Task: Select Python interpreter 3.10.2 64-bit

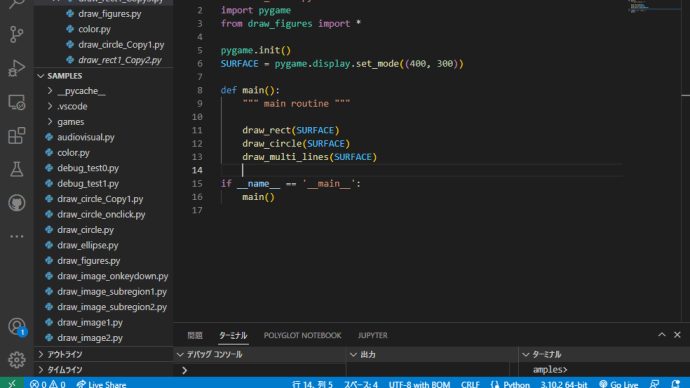Action: (x=564, y=384)
